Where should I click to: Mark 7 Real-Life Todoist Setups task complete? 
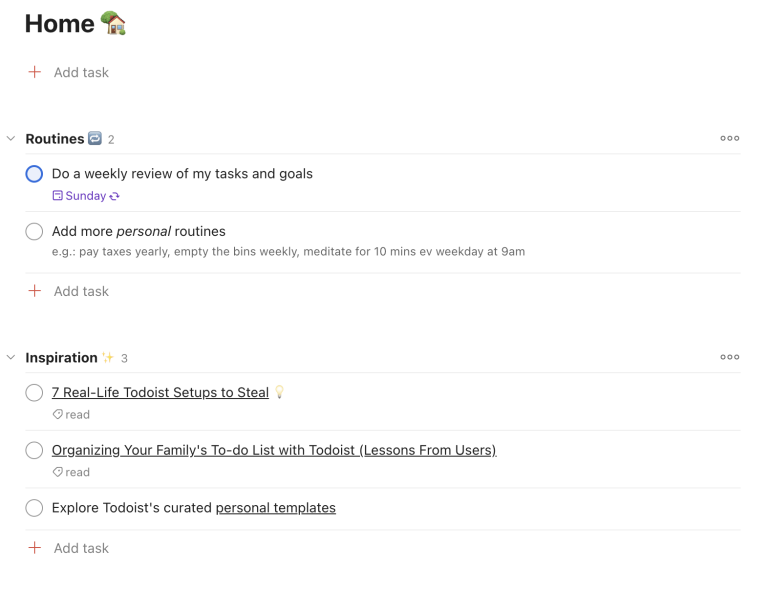(x=34, y=393)
